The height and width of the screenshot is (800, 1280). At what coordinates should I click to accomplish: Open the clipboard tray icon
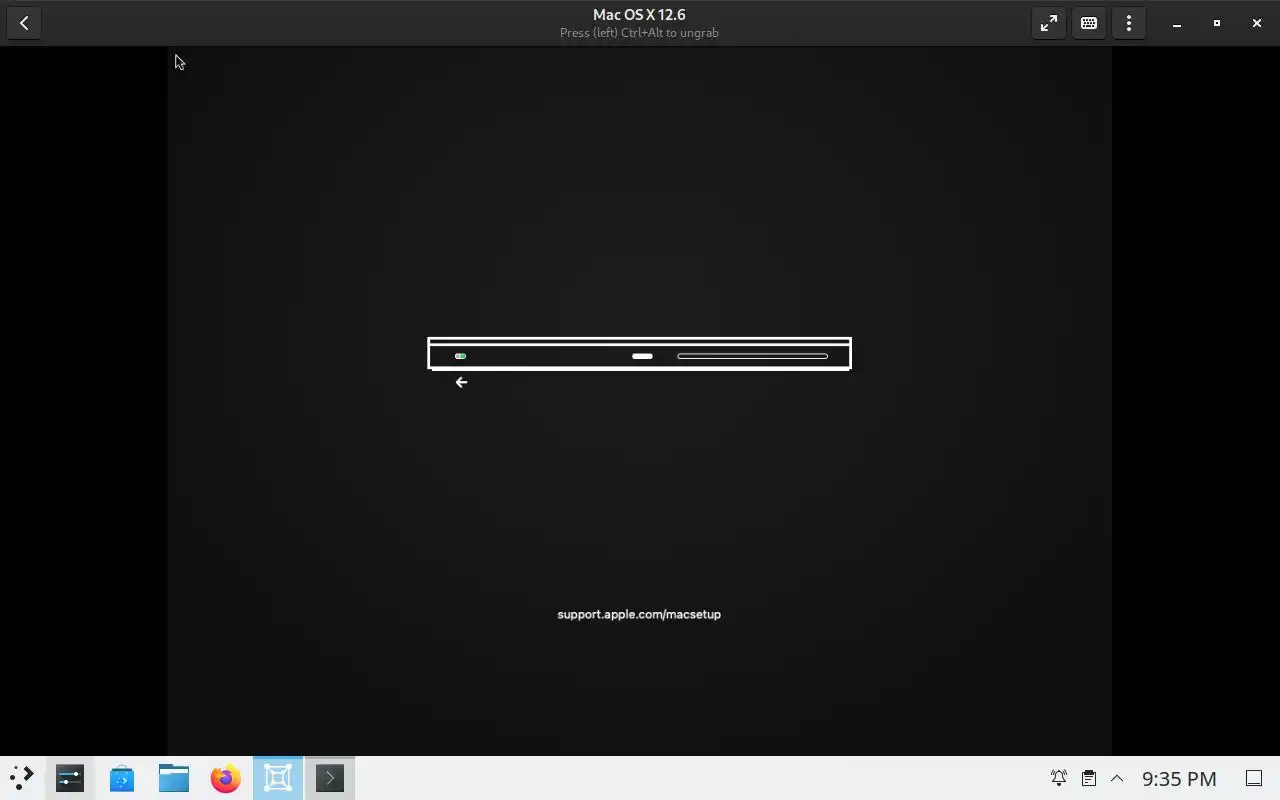pyautogui.click(x=1089, y=778)
